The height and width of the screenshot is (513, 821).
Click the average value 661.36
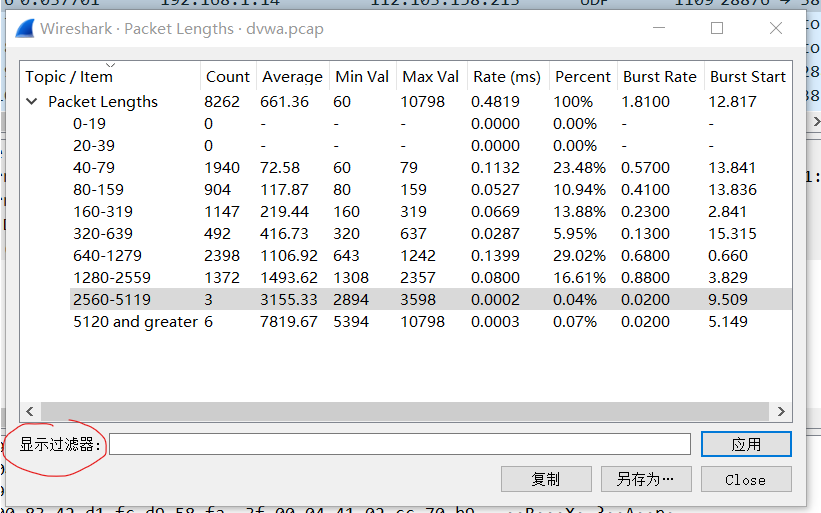tap(284, 102)
